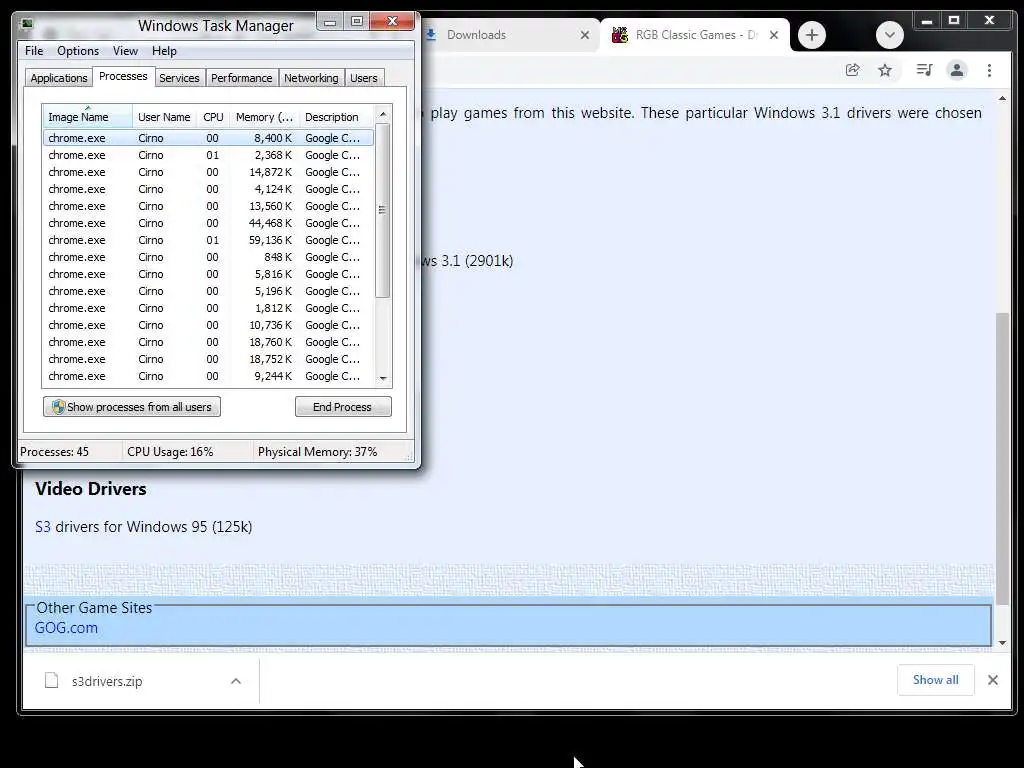
Task: Bookmark this page with the star icon
Action: click(x=885, y=70)
